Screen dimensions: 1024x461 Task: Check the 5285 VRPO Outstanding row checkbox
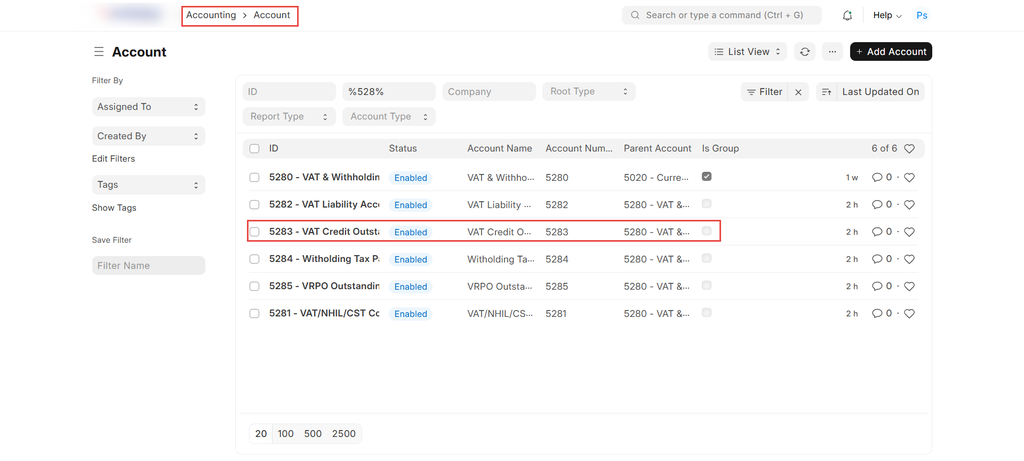pos(254,286)
